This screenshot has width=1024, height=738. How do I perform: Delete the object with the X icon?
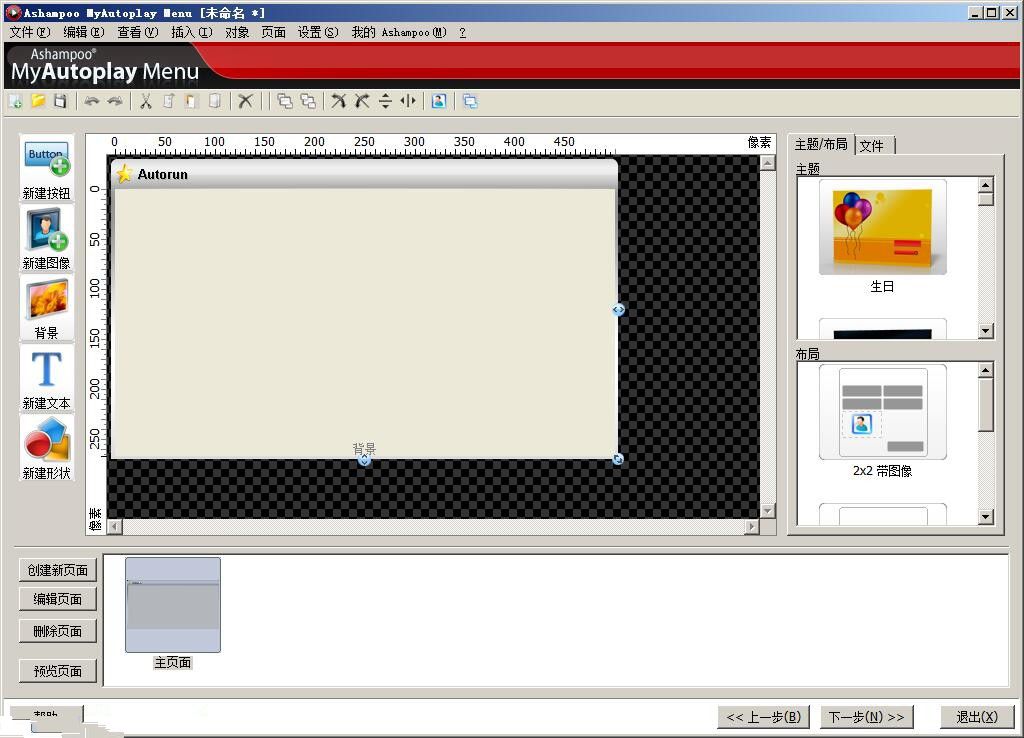tap(245, 101)
